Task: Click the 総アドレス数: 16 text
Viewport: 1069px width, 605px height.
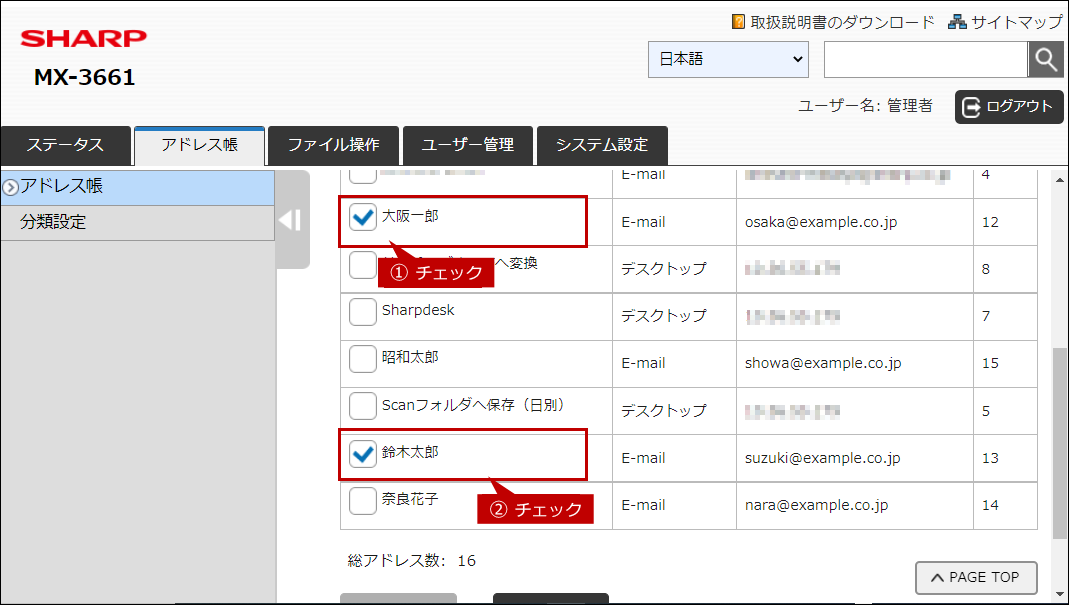Action: click(x=412, y=561)
